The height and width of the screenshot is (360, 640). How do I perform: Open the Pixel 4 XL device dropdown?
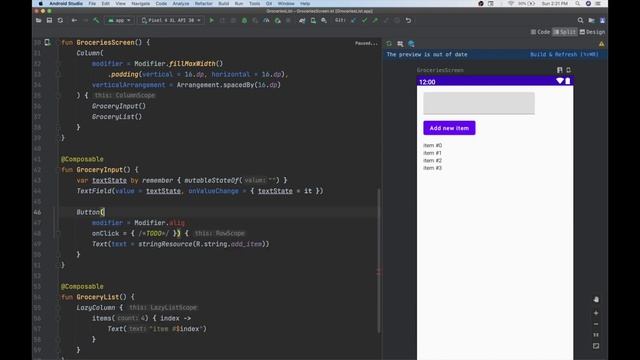(171, 20)
